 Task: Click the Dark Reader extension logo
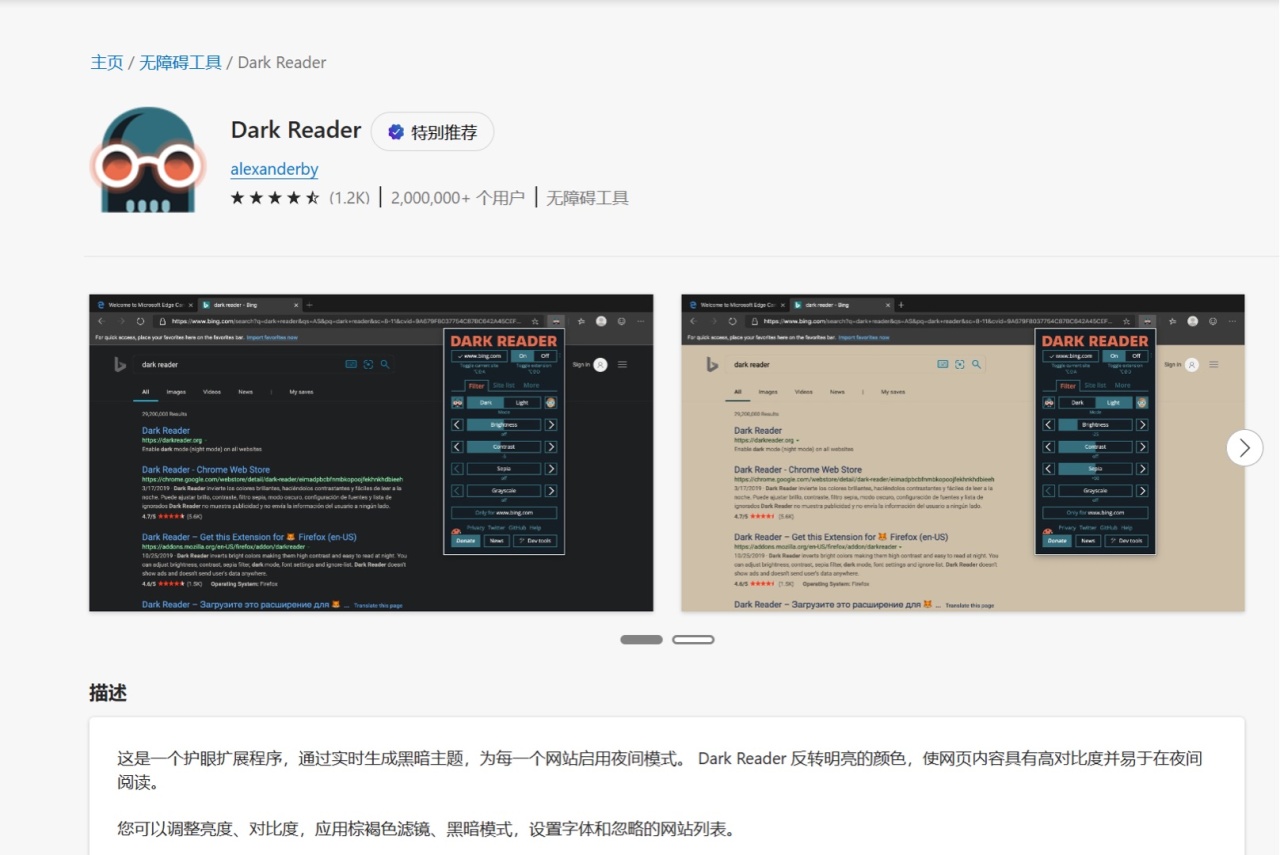(x=148, y=159)
